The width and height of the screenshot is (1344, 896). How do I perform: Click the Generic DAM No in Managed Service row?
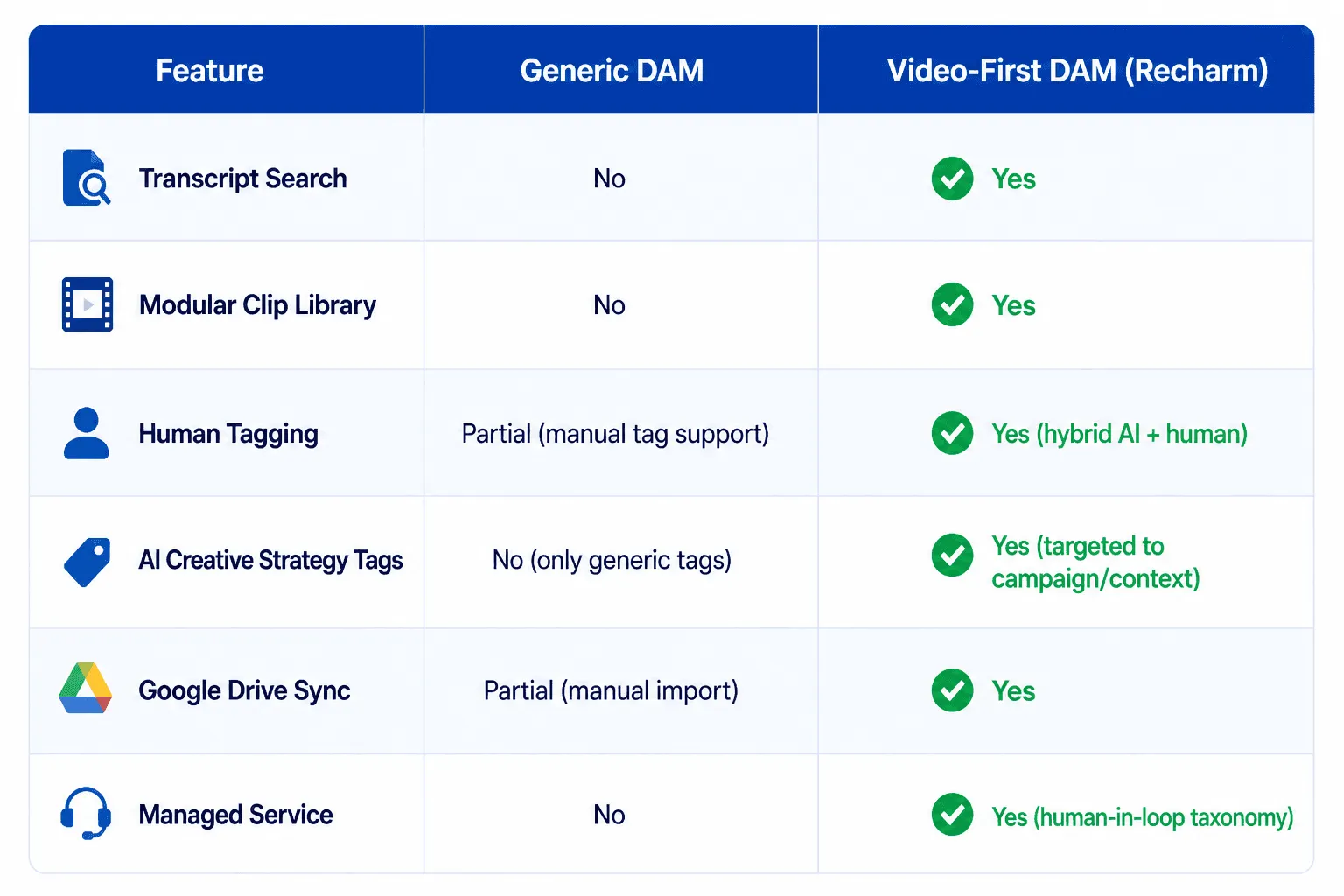(609, 815)
